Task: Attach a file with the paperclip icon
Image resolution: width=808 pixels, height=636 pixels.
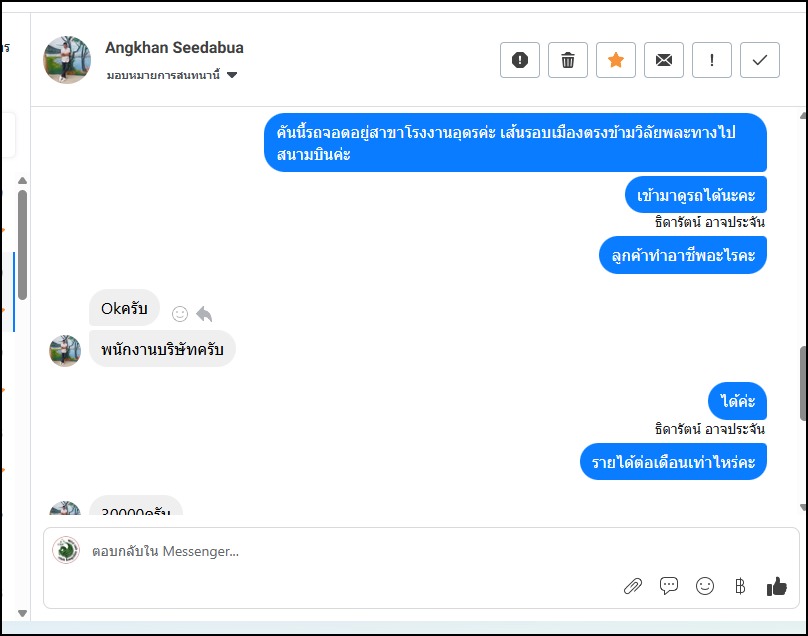Action: 633,586
